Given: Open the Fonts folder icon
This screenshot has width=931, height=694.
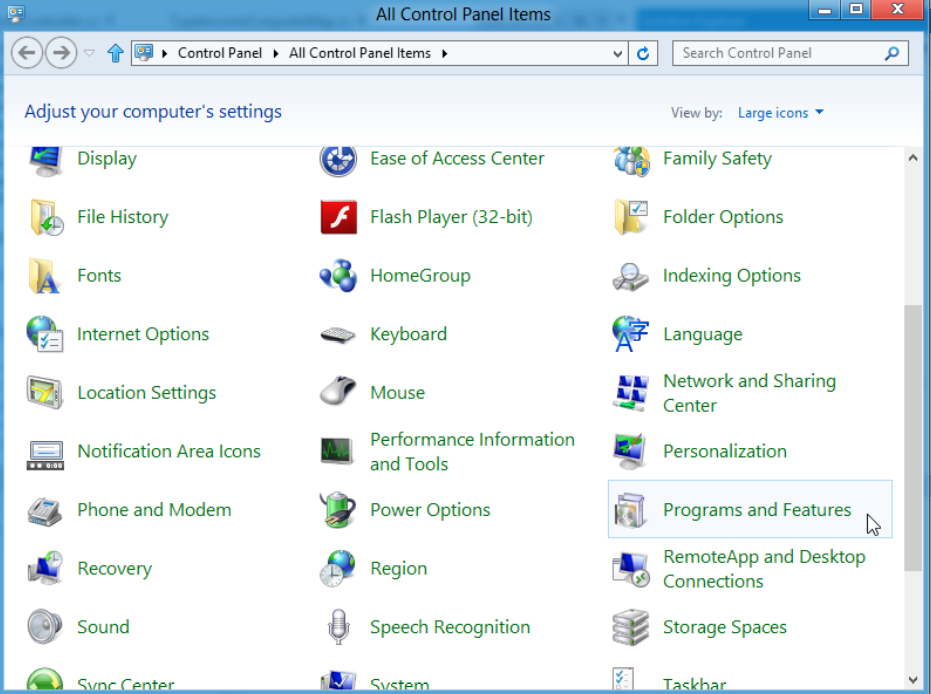Looking at the screenshot, I should (x=45, y=276).
